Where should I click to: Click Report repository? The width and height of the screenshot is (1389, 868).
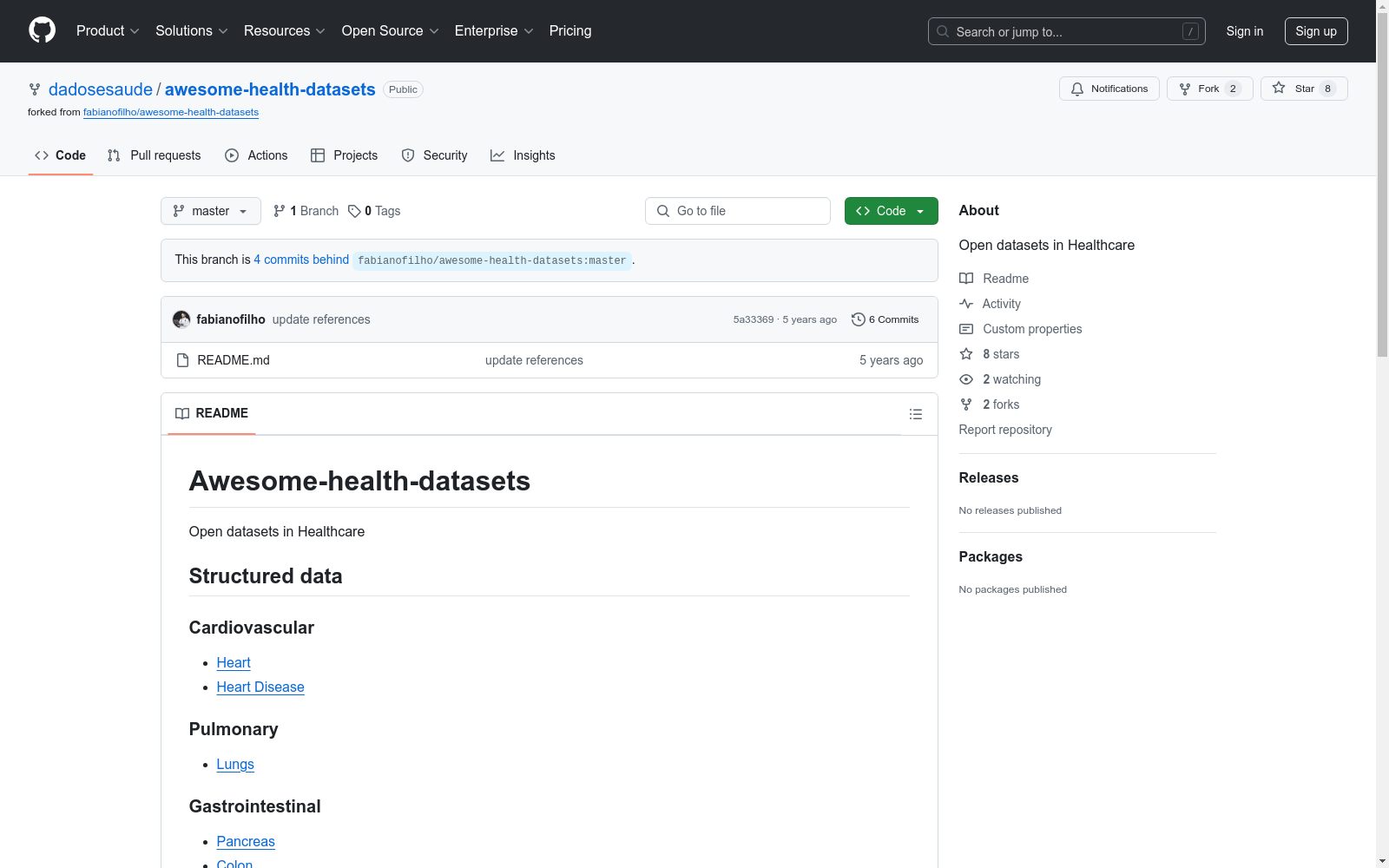pyautogui.click(x=1005, y=430)
